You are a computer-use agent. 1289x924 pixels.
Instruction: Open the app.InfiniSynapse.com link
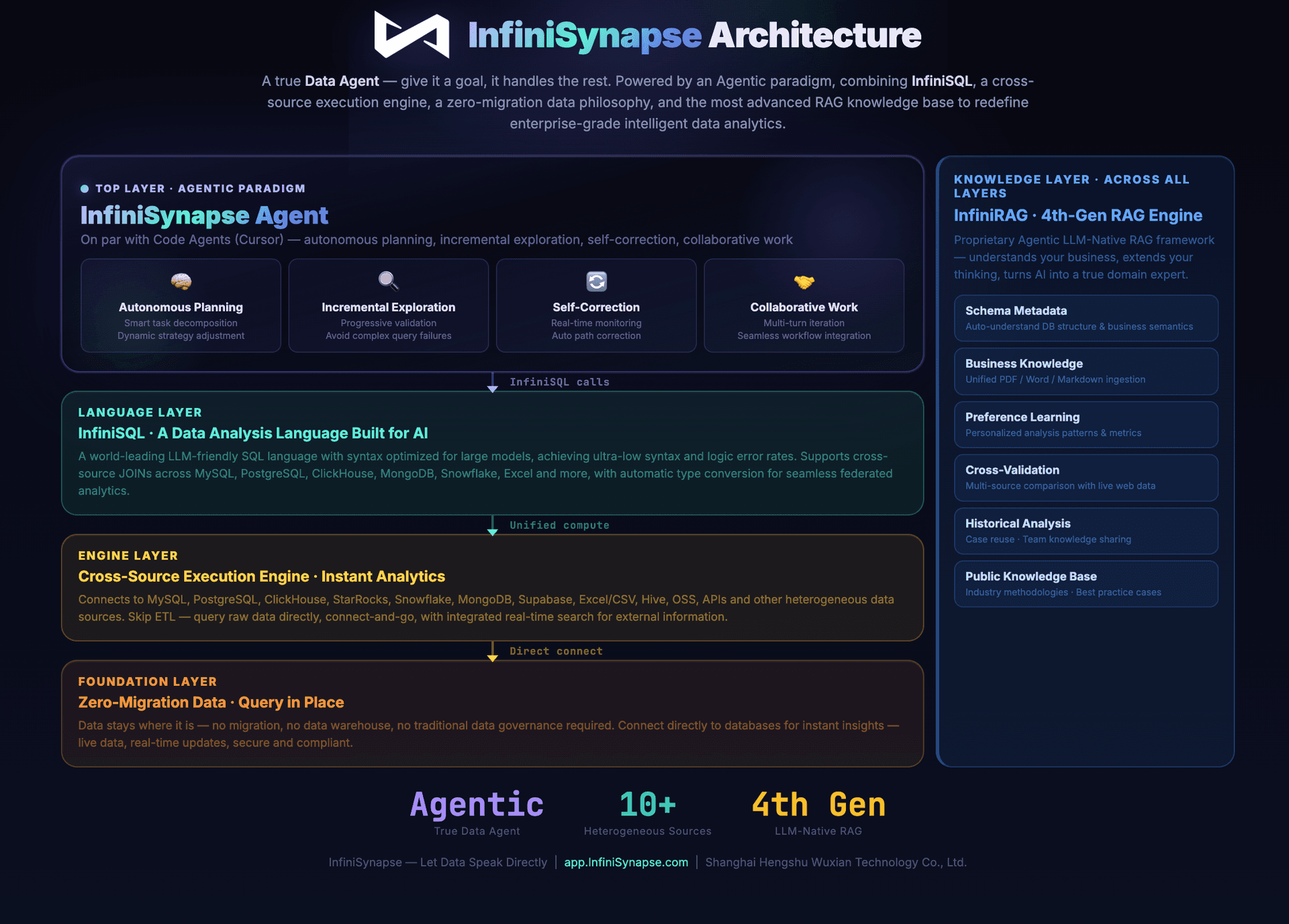[x=626, y=862]
